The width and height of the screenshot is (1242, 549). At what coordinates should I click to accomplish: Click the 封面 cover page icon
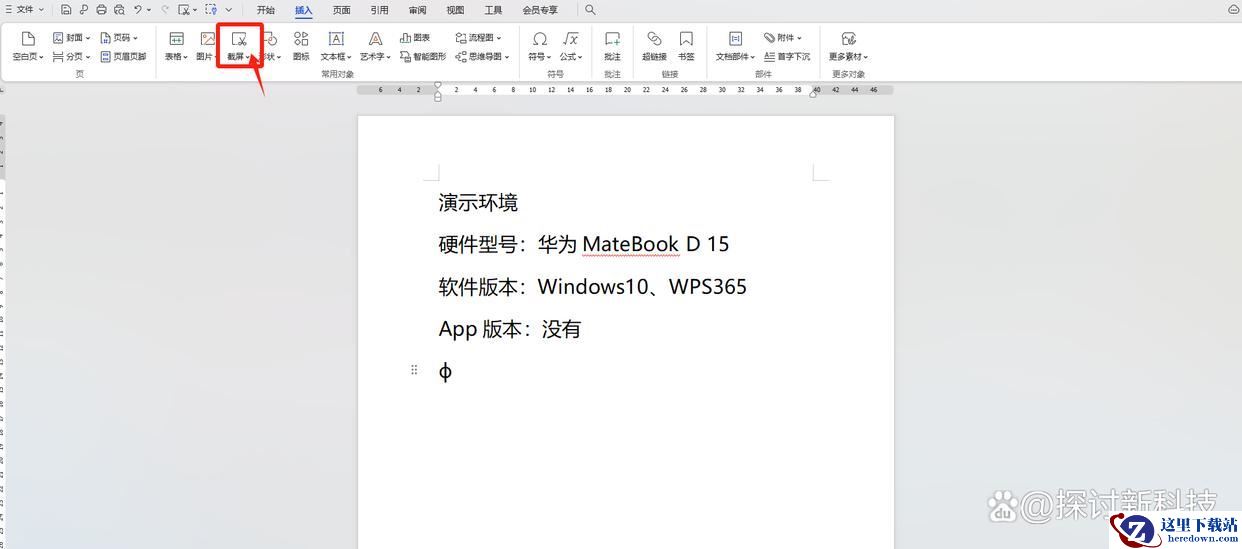coord(58,38)
